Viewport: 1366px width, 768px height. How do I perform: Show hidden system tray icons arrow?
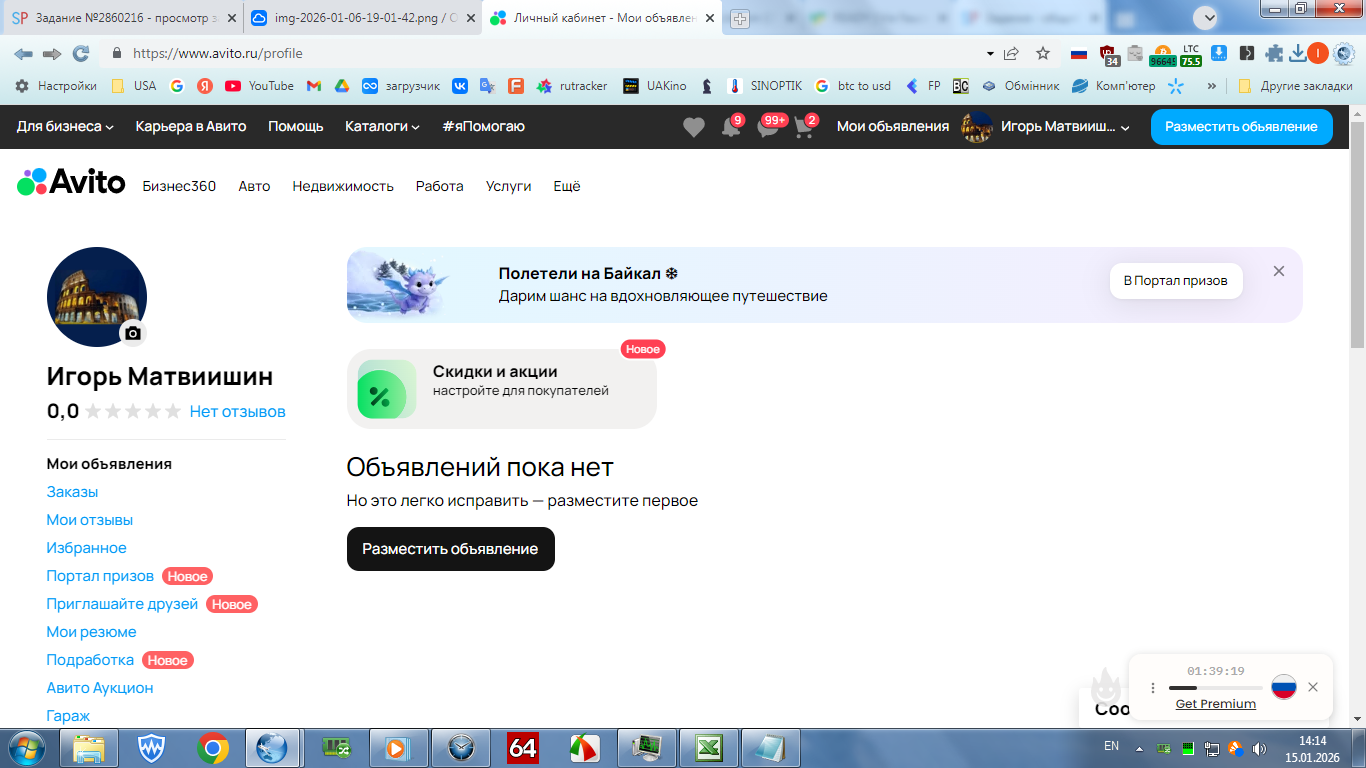tap(1139, 748)
